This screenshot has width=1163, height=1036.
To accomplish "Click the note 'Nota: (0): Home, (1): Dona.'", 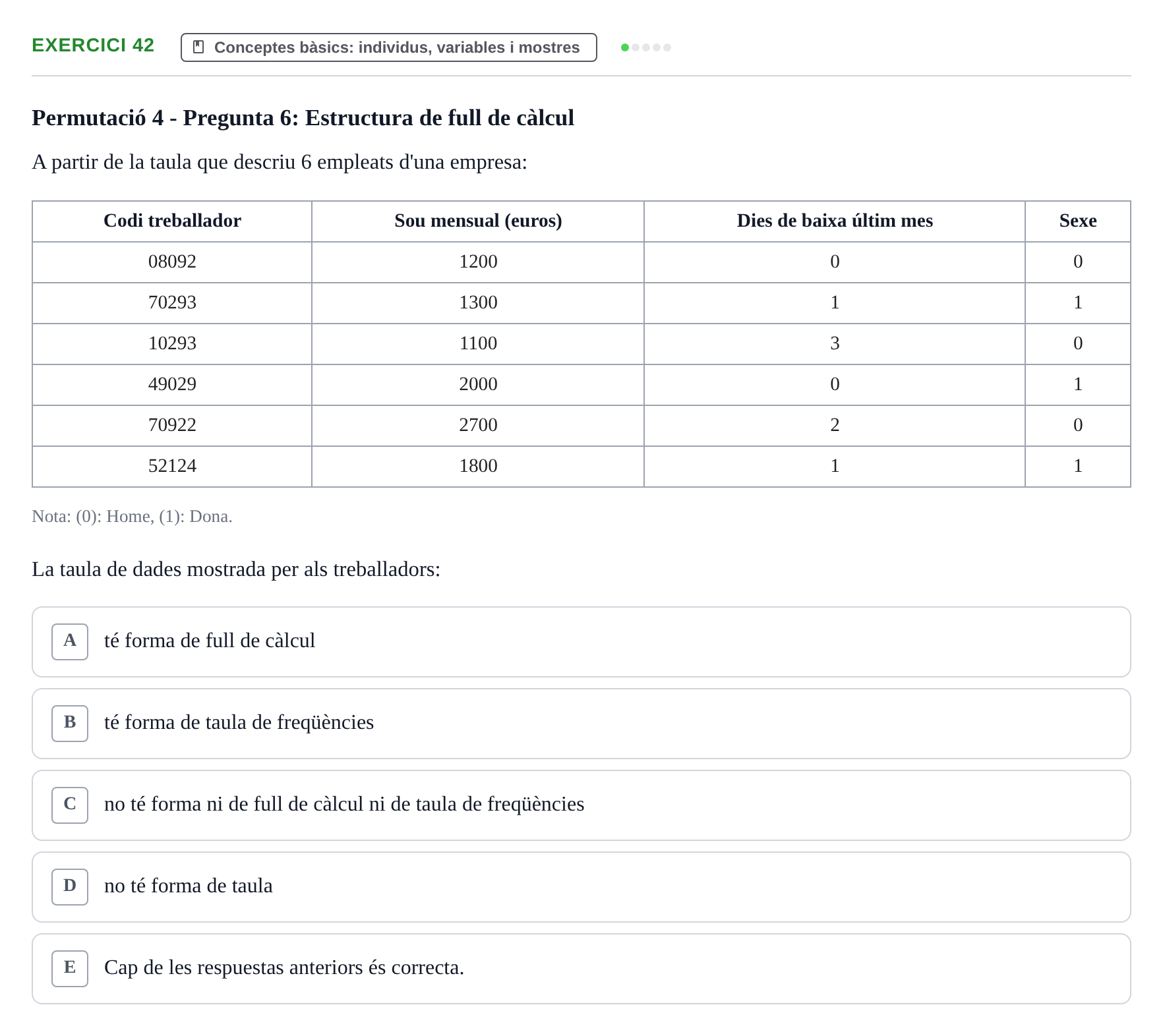I will (x=132, y=516).
